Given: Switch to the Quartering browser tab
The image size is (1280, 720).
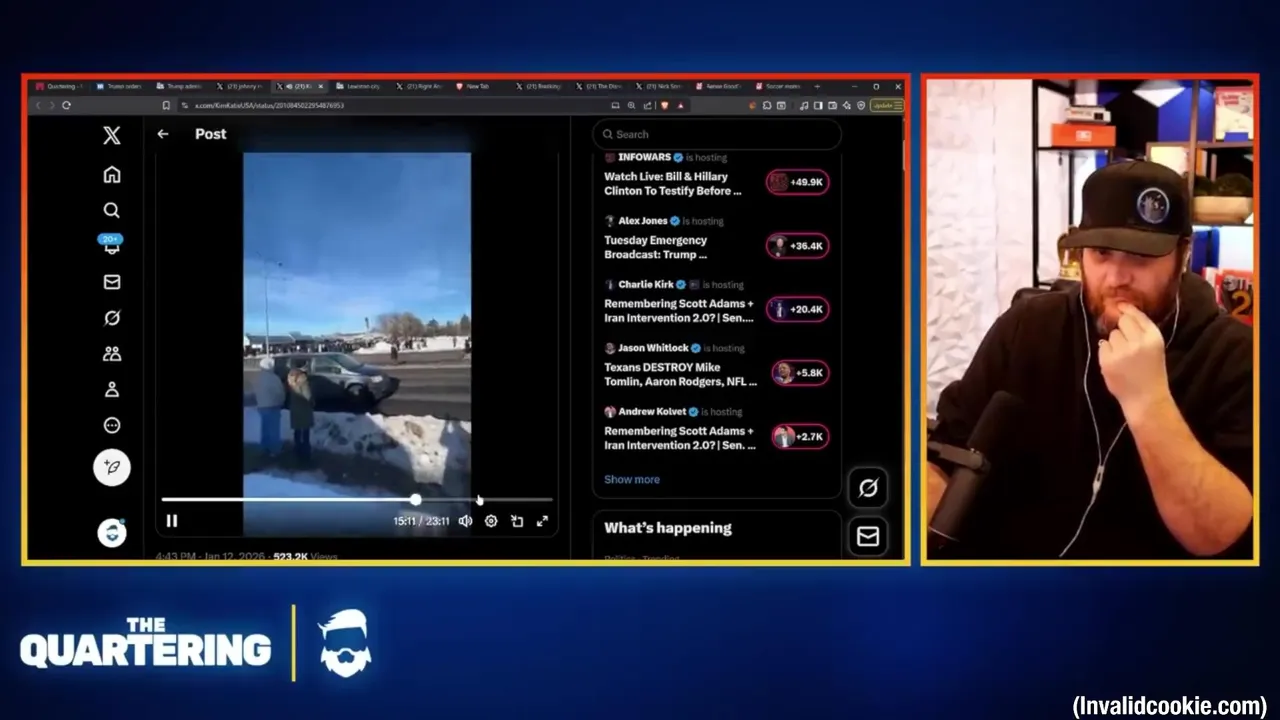Looking at the screenshot, I should pyautogui.click(x=58, y=87).
